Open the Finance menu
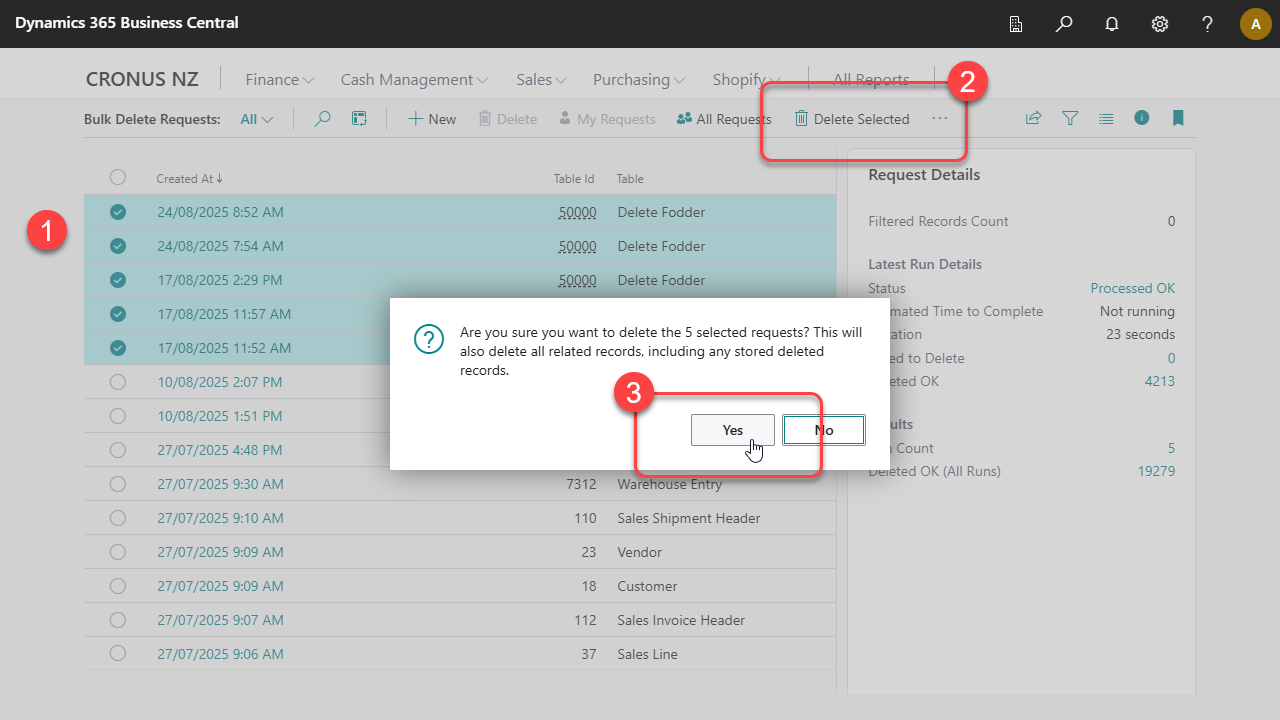Image resolution: width=1280 pixels, height=720 pixels. point(278,79)
